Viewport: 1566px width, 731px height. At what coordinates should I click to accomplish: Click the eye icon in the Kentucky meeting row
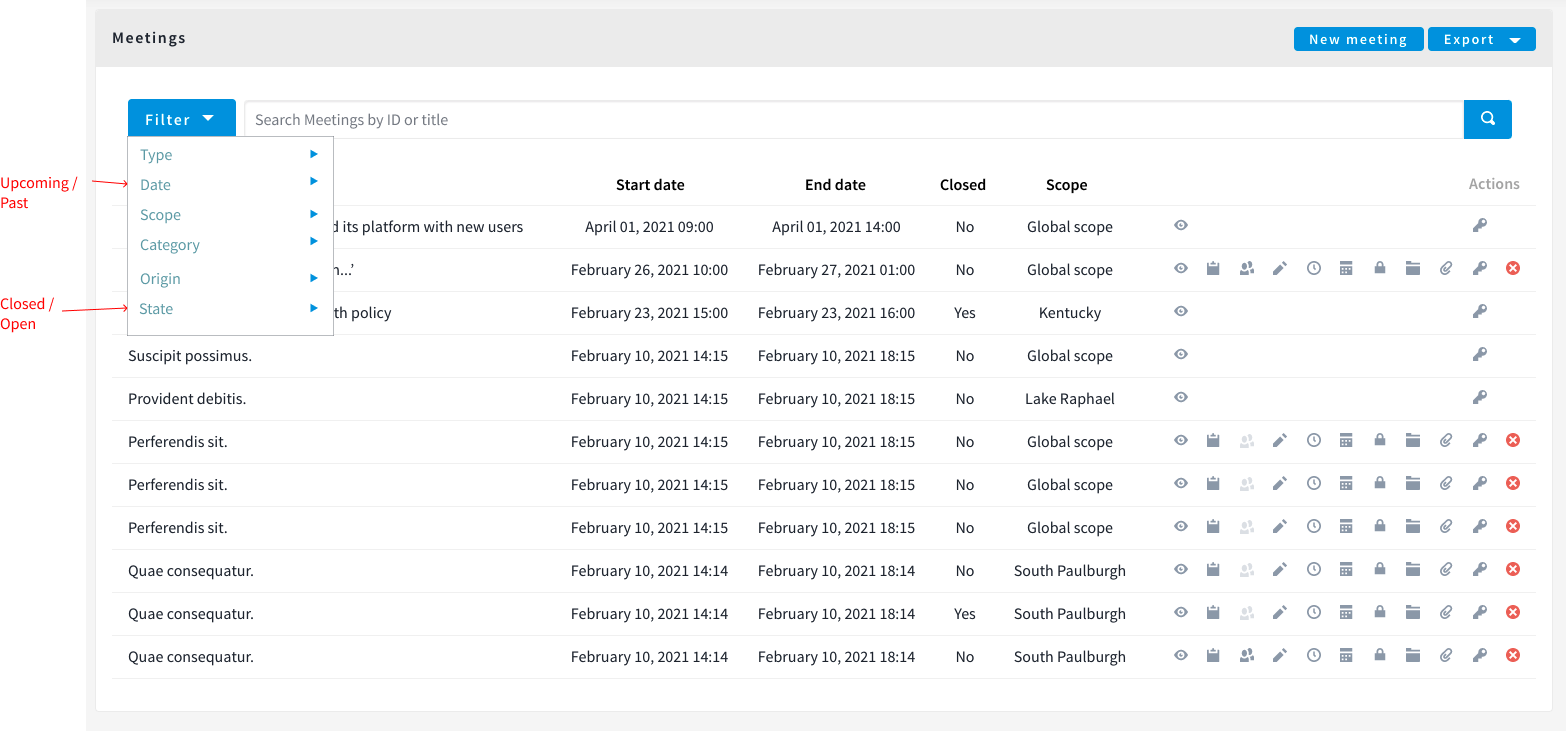(x=1181, y=312)
